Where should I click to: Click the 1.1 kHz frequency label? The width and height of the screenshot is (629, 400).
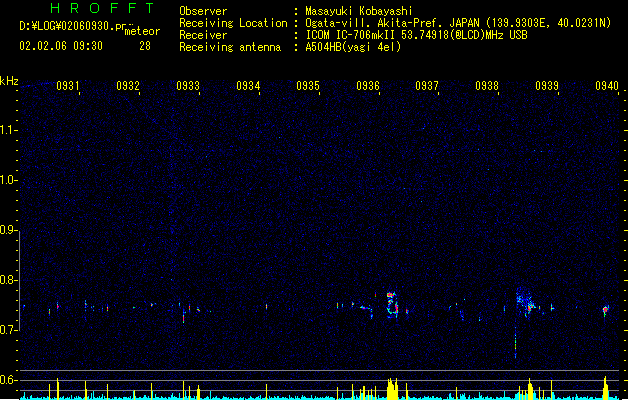[8, 130]
